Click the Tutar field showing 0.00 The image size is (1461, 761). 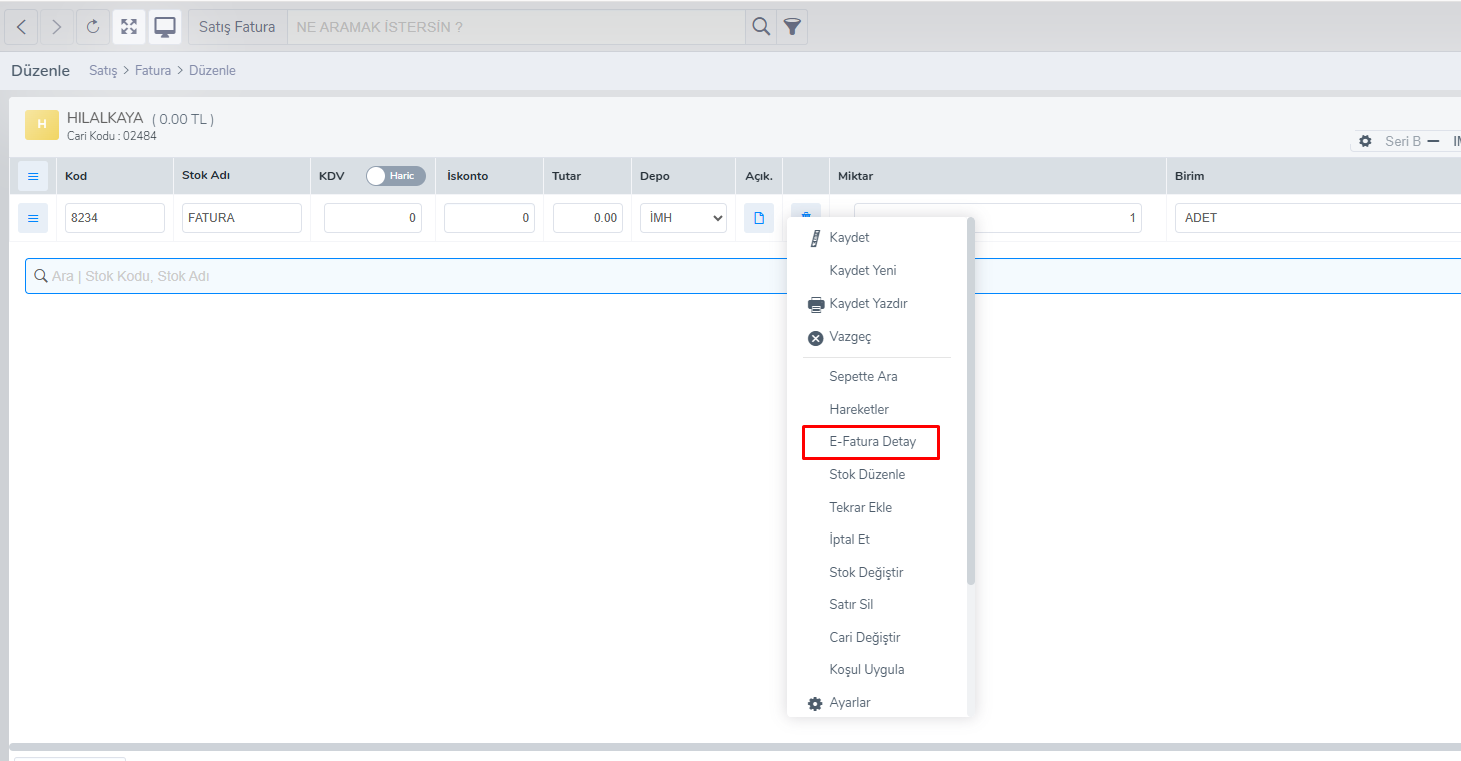(588, 218)
